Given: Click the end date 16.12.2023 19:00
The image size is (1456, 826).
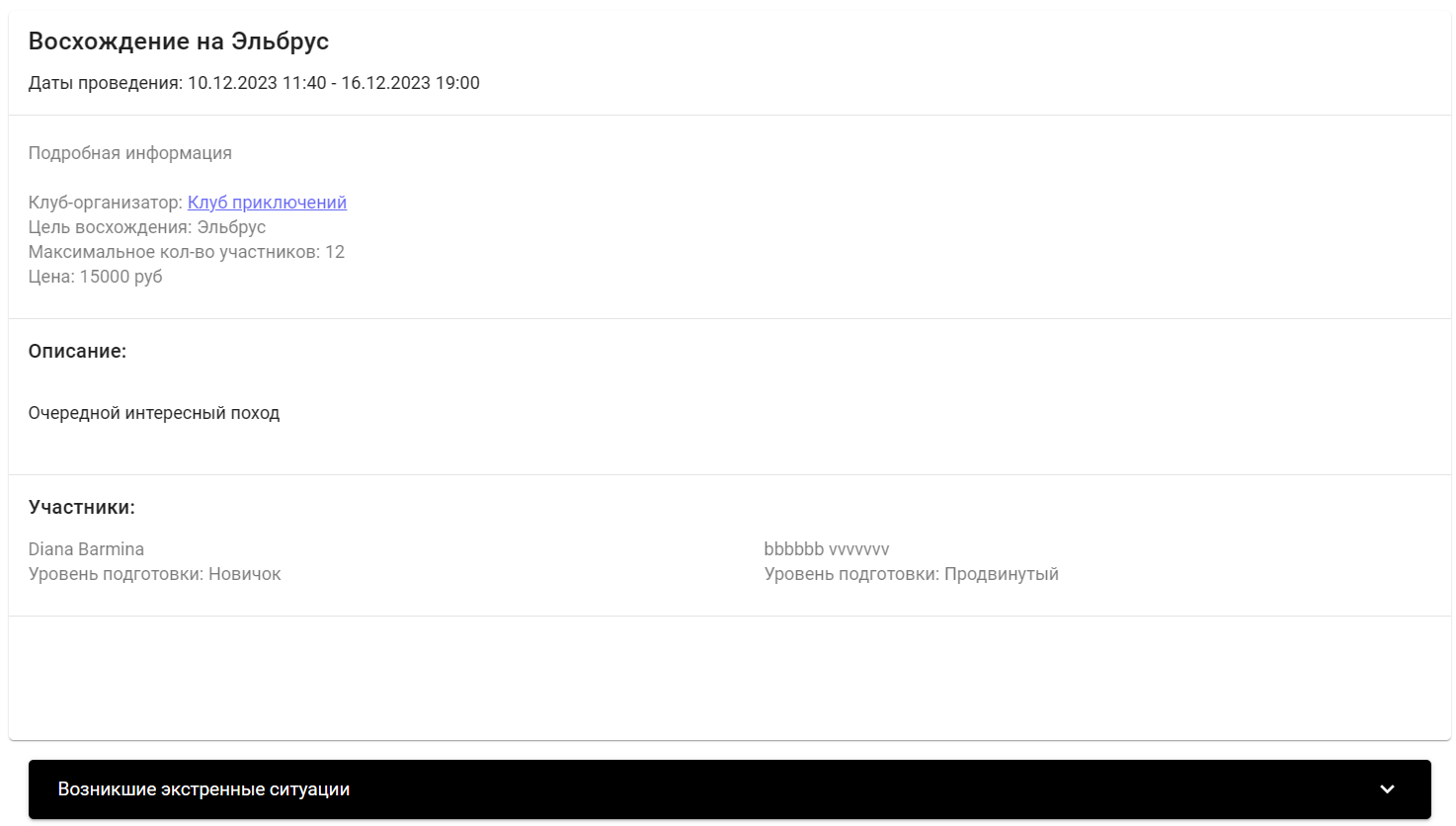Looking at the screenshot, I should [x=410, y=83].
